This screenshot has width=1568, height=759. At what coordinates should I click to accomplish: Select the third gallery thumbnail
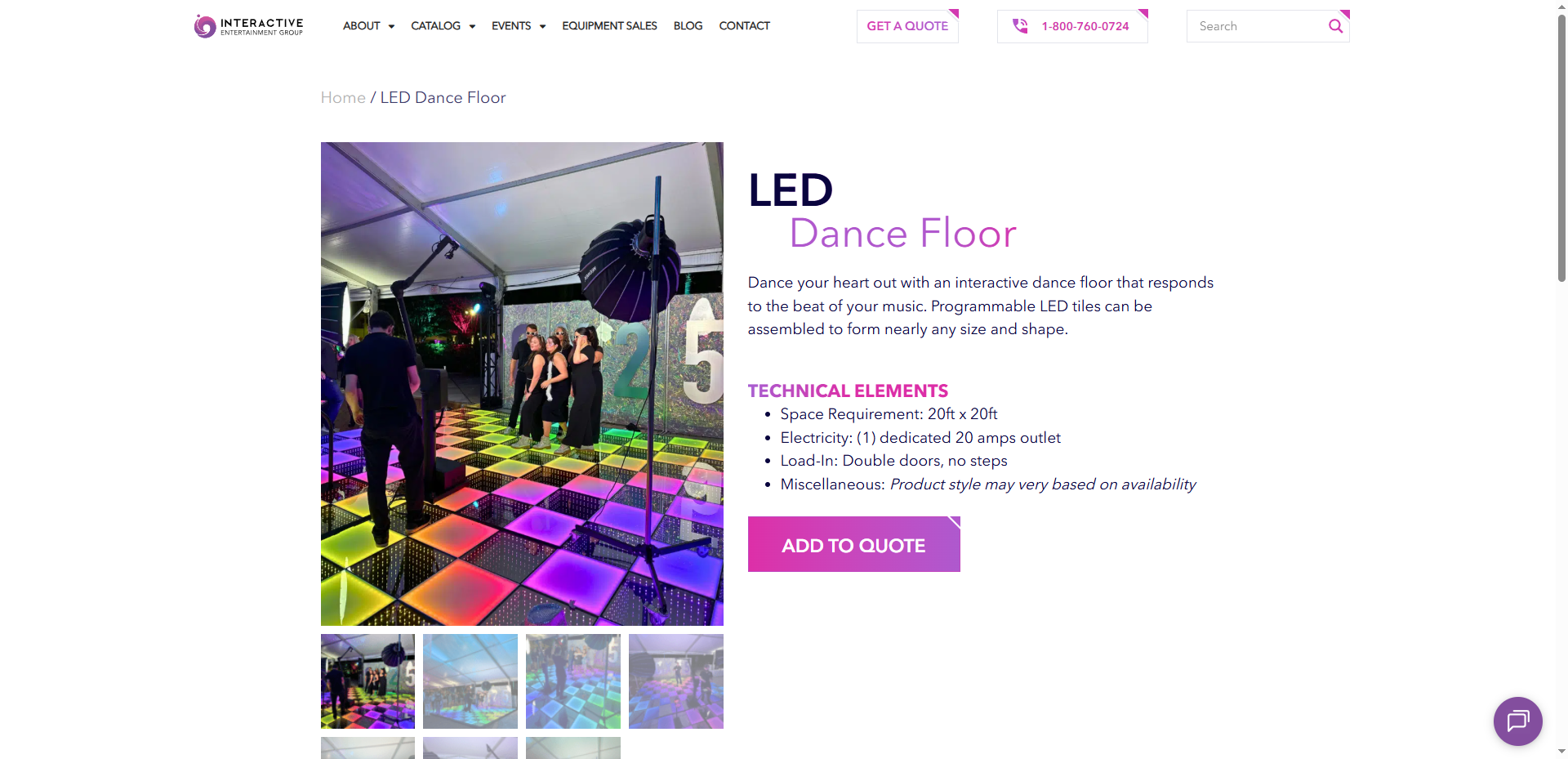tap(573, 681)
